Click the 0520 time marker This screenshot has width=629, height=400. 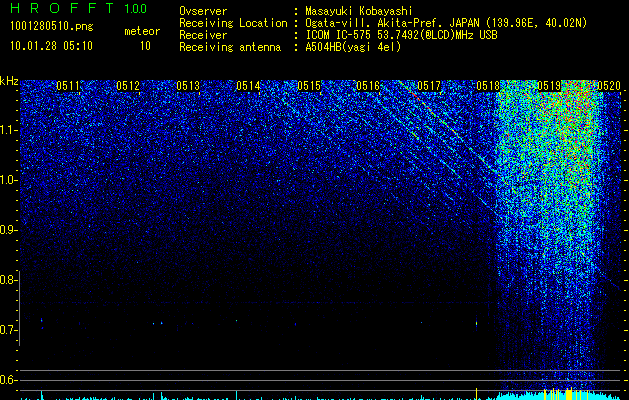609,86
